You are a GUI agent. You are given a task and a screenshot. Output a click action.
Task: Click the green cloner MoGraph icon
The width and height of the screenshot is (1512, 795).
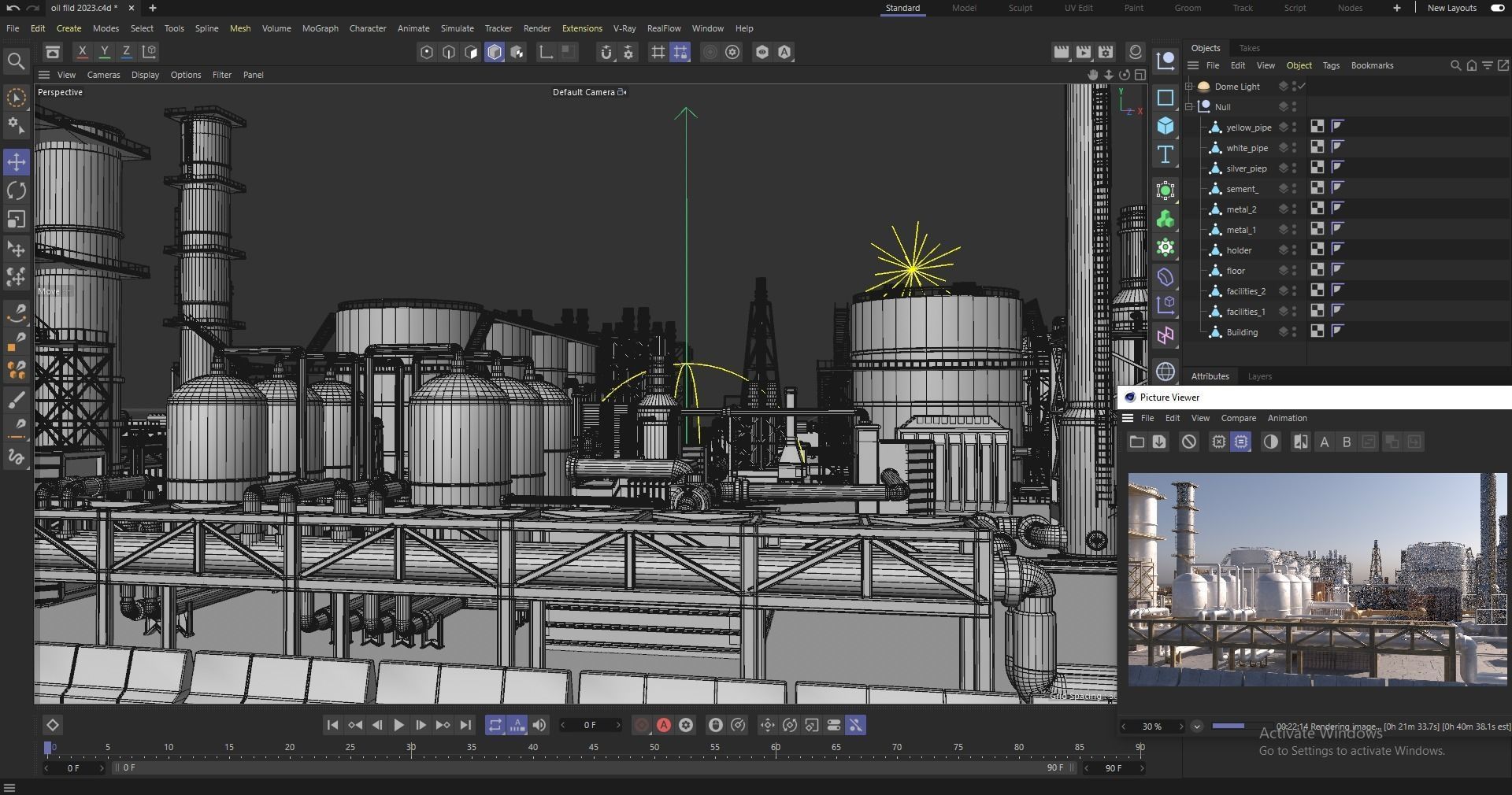point(1165,219)
